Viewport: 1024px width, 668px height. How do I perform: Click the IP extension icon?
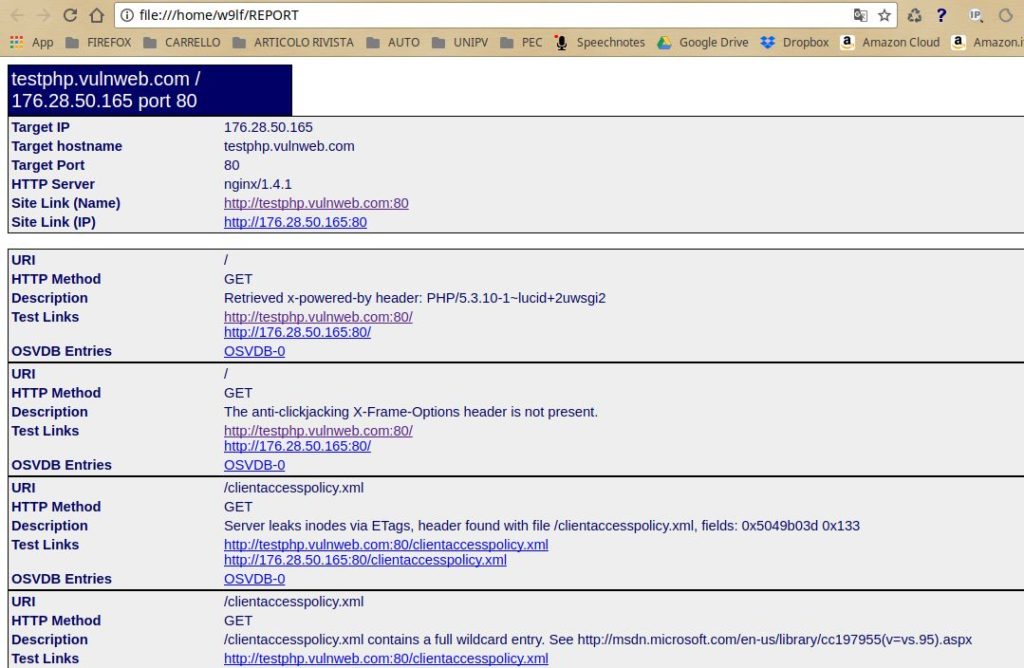(x=975, y=15)
